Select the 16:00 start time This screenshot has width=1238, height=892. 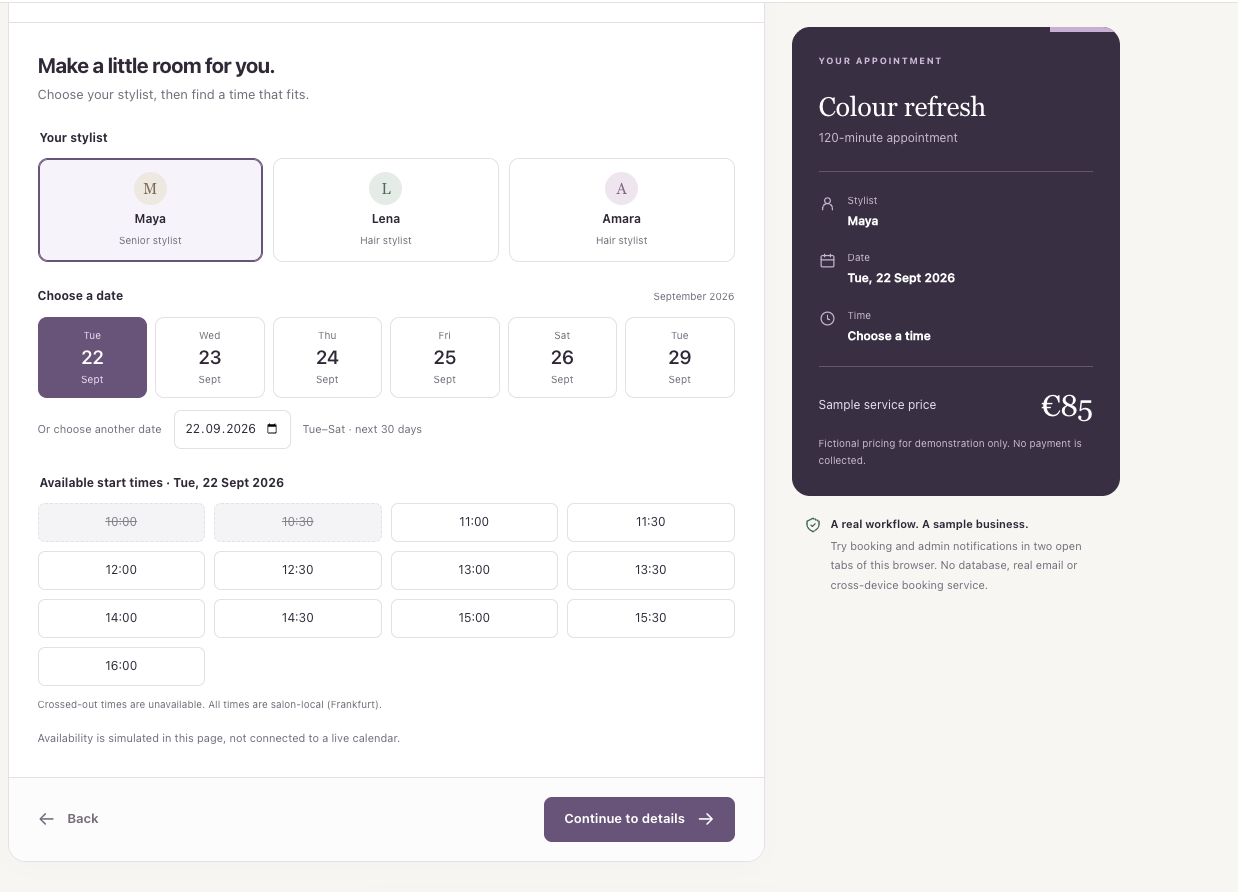tap(121, 666)
